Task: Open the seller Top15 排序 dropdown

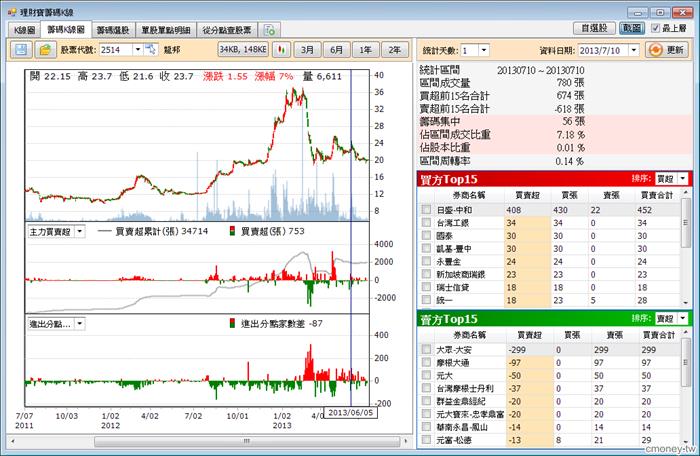Action: [x=683, y=318]
